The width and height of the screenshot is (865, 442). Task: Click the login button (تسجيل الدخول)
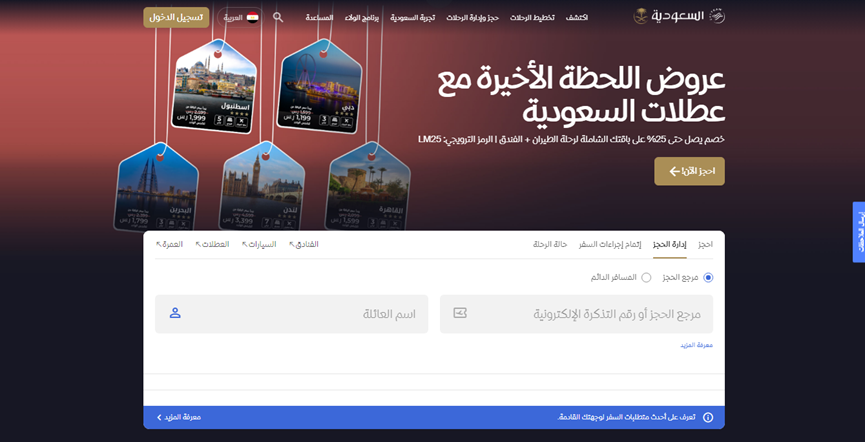tap(176, 17)
